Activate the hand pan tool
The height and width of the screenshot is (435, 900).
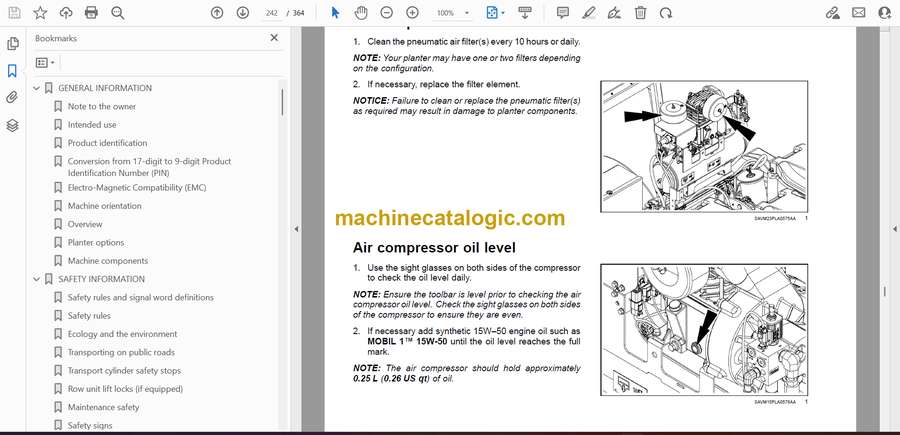click(x=361, y=13)
